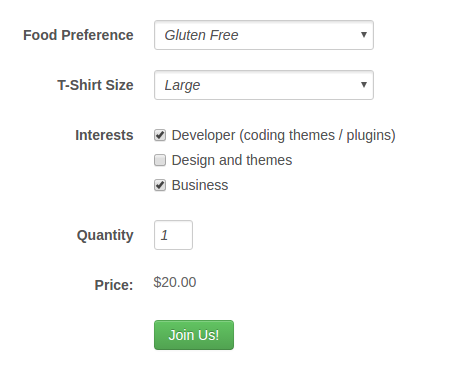
Task: Click the 'Business' label text
Action: (x=200, y=185)
